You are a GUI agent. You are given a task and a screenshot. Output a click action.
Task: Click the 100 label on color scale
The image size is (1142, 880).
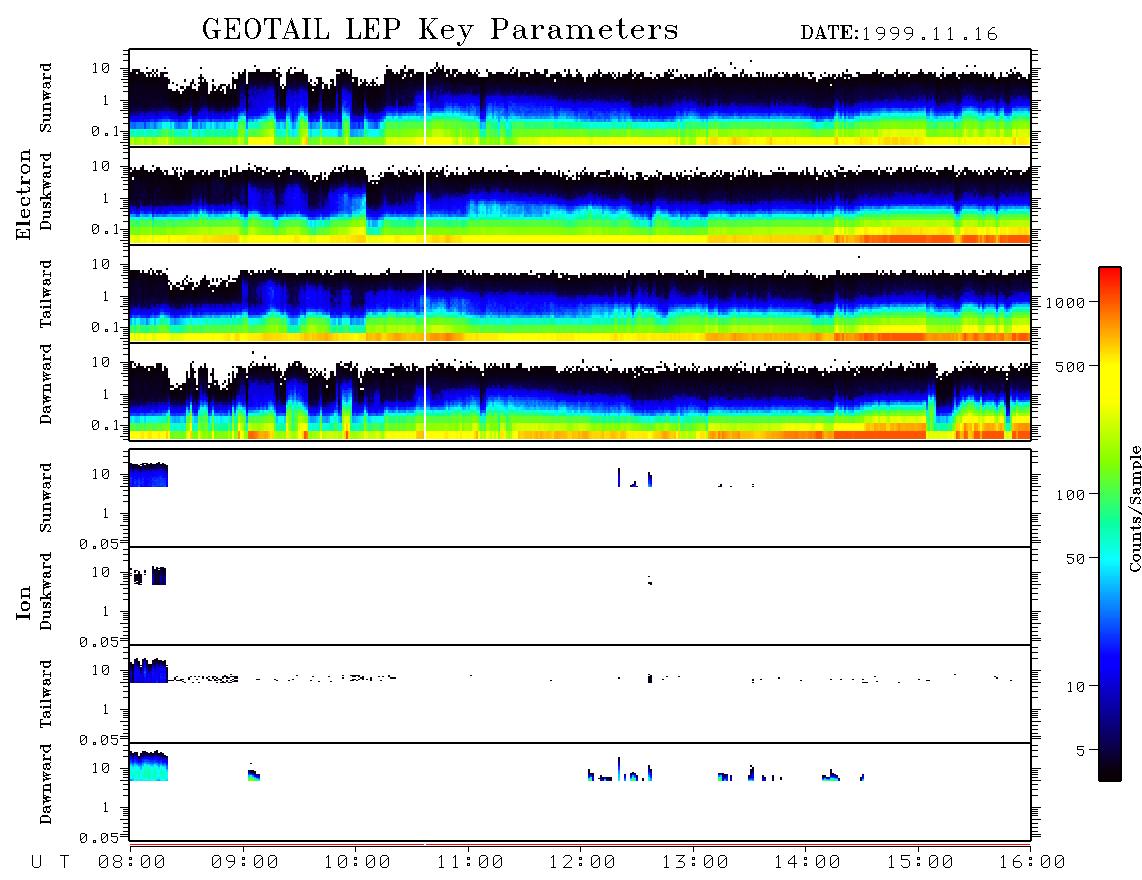pos(1071,495)
